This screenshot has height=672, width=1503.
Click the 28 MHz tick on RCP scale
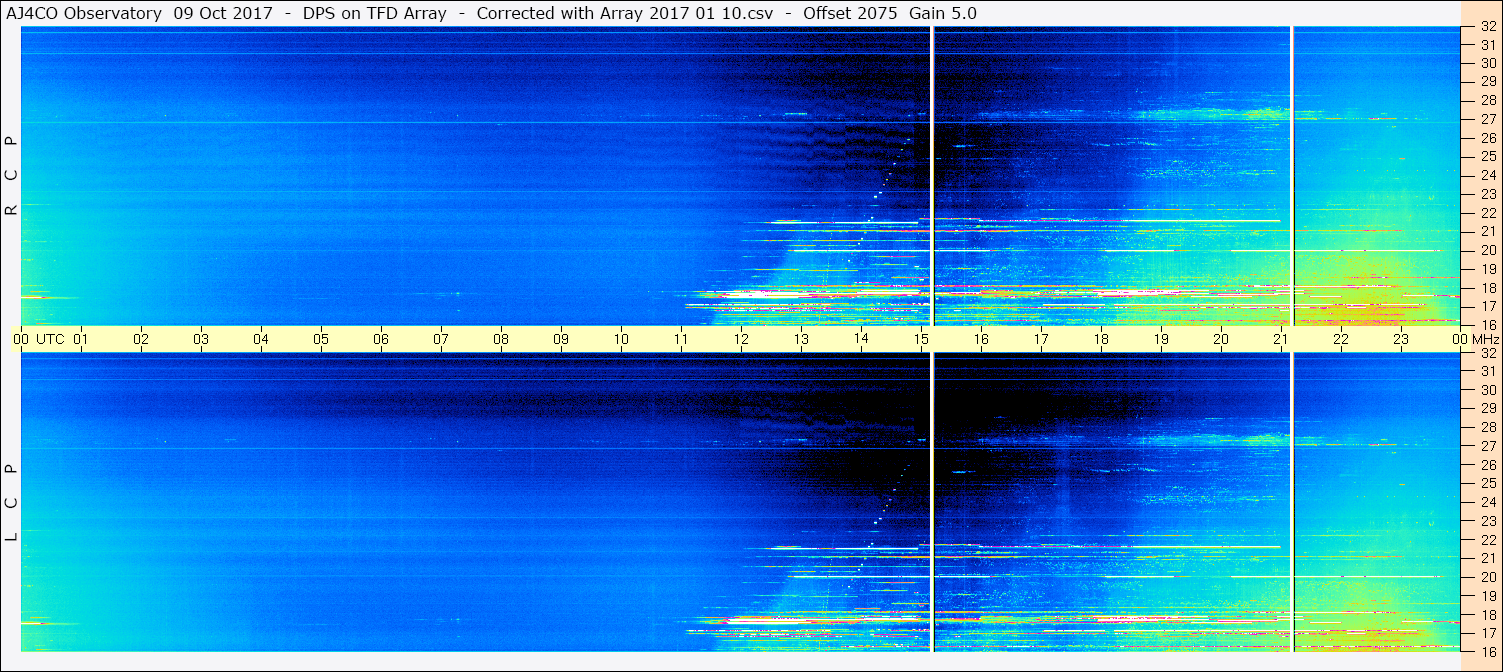coord(1487,101)
